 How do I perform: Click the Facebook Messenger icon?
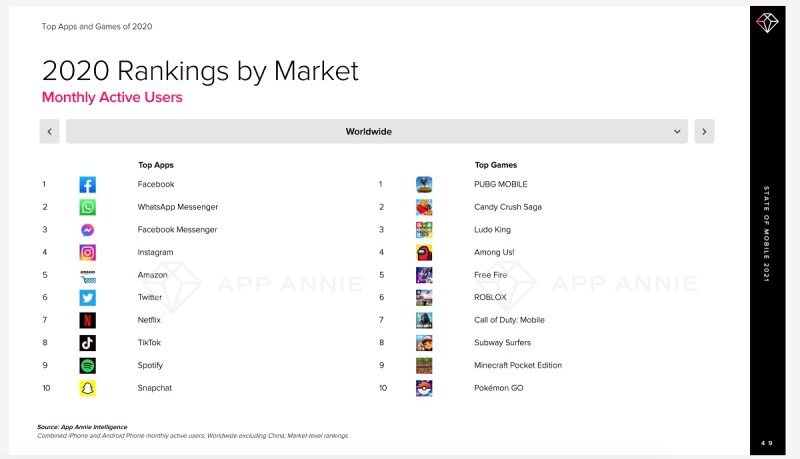click(87, 230)
